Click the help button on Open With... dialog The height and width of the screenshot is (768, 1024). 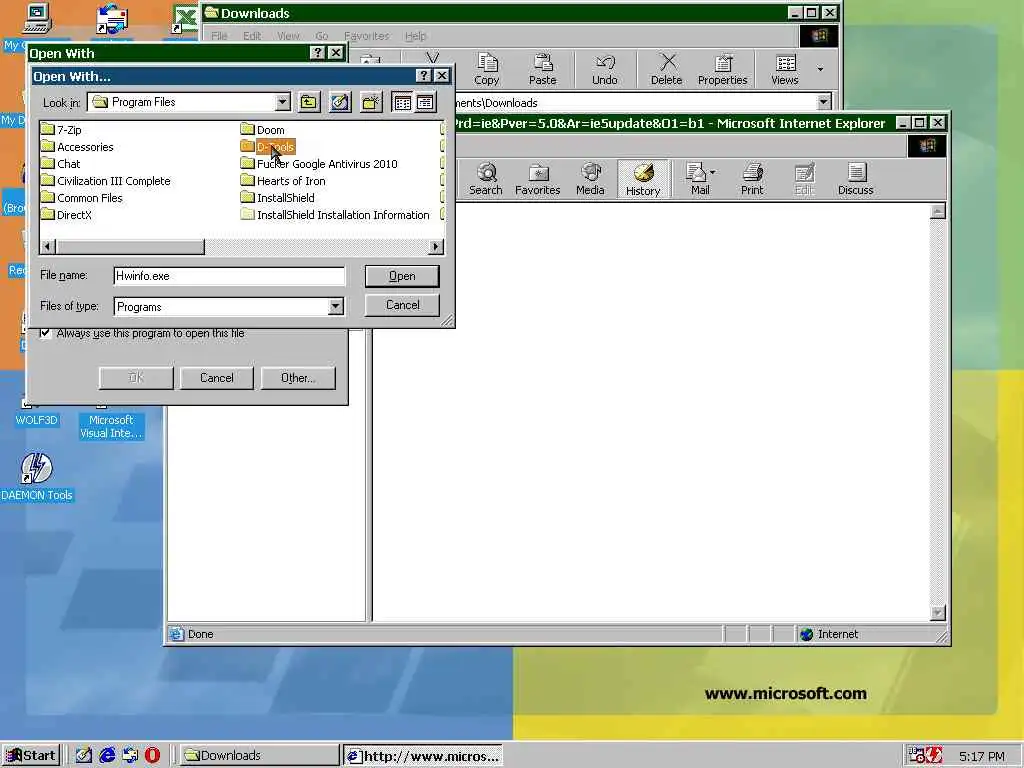point(424,76)
